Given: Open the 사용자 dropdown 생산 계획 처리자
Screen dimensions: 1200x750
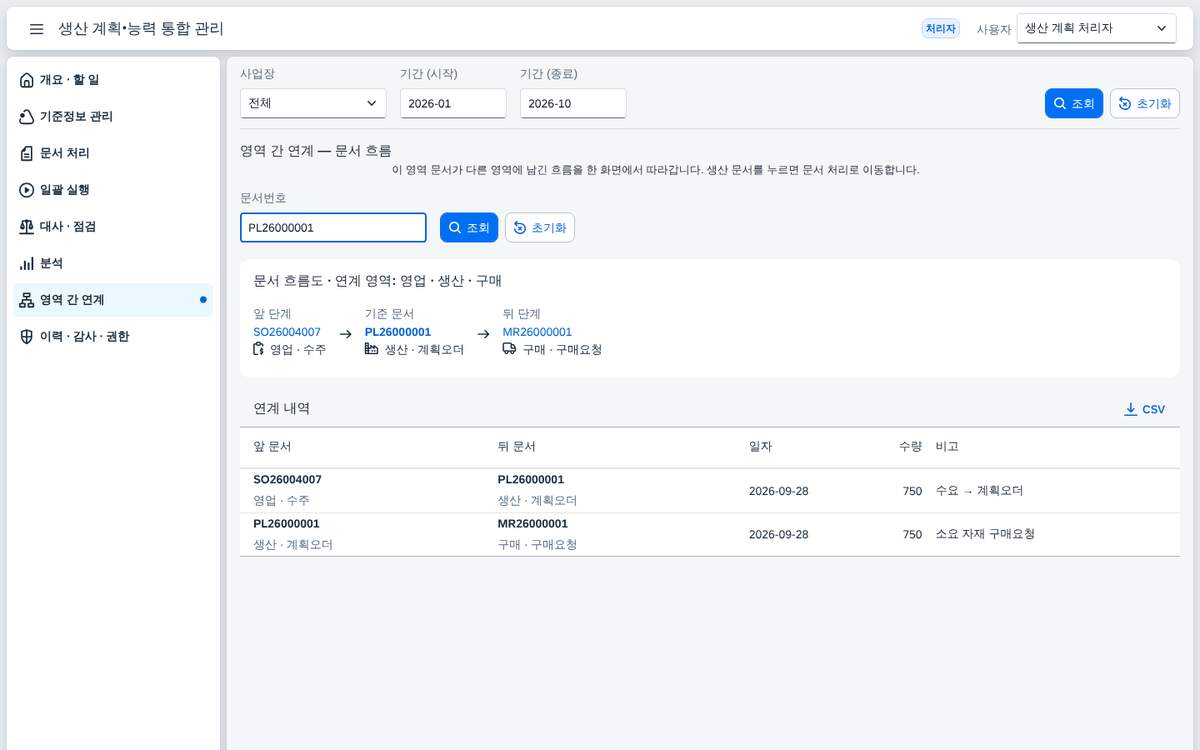Looking at the screenshot, I should pos(1096,29).
